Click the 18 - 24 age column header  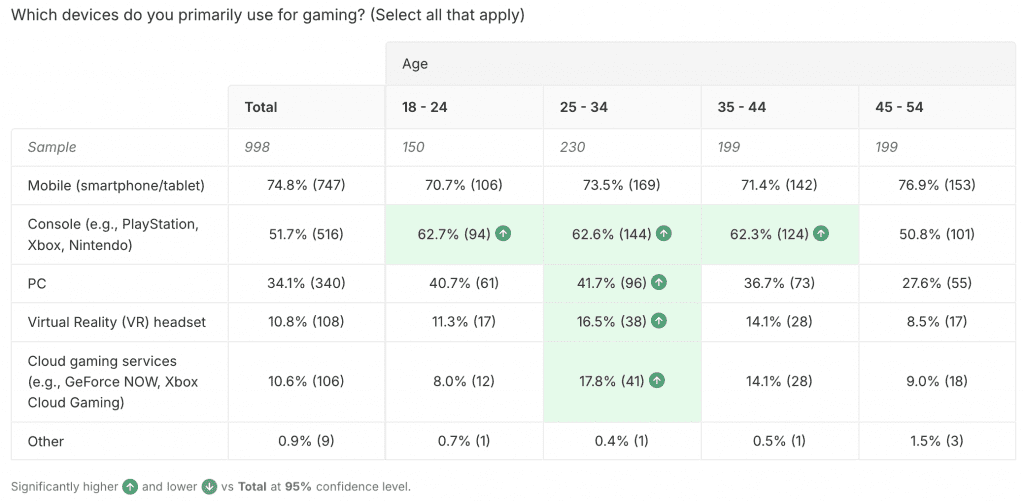[x=424, y=107]
